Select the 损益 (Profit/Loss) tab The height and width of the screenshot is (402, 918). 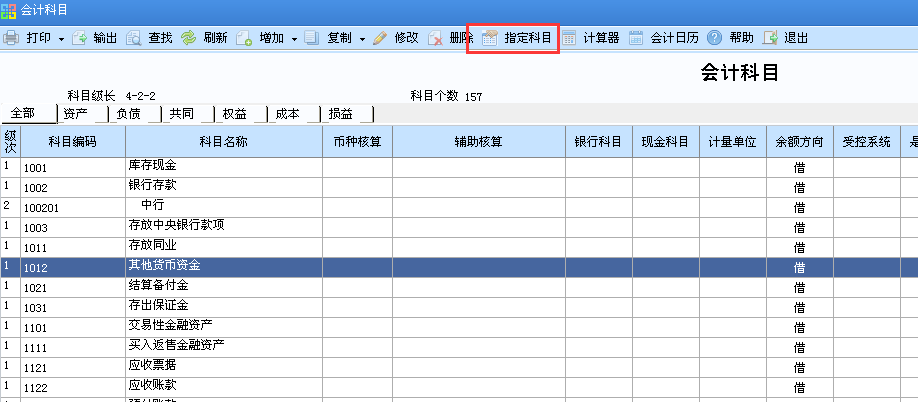[341, 114]
